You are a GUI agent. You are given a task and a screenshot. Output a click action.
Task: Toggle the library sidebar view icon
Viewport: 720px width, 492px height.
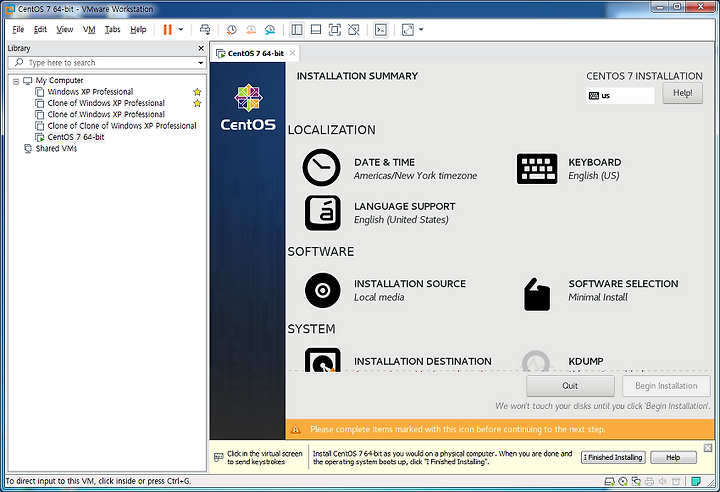click(x=297, y=30)
